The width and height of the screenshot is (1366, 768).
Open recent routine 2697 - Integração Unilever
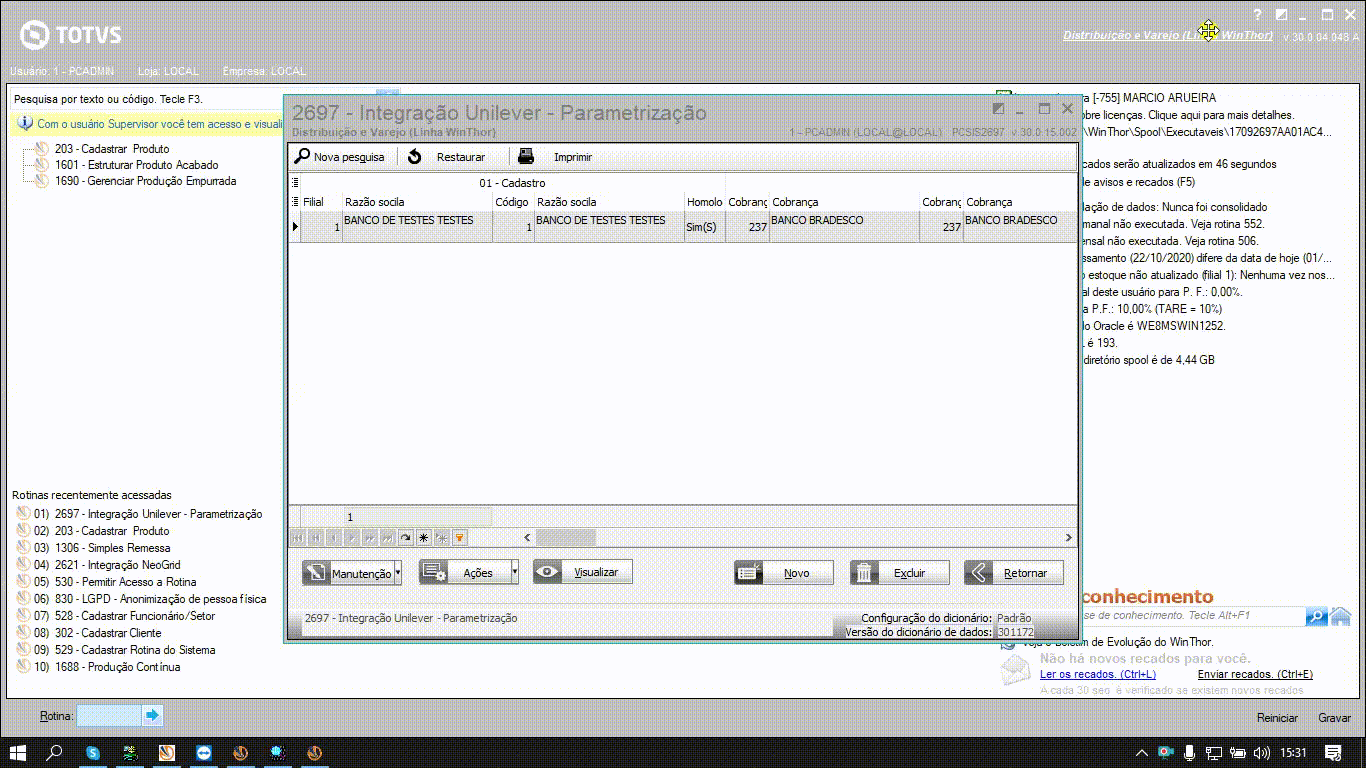coord(158,514)
